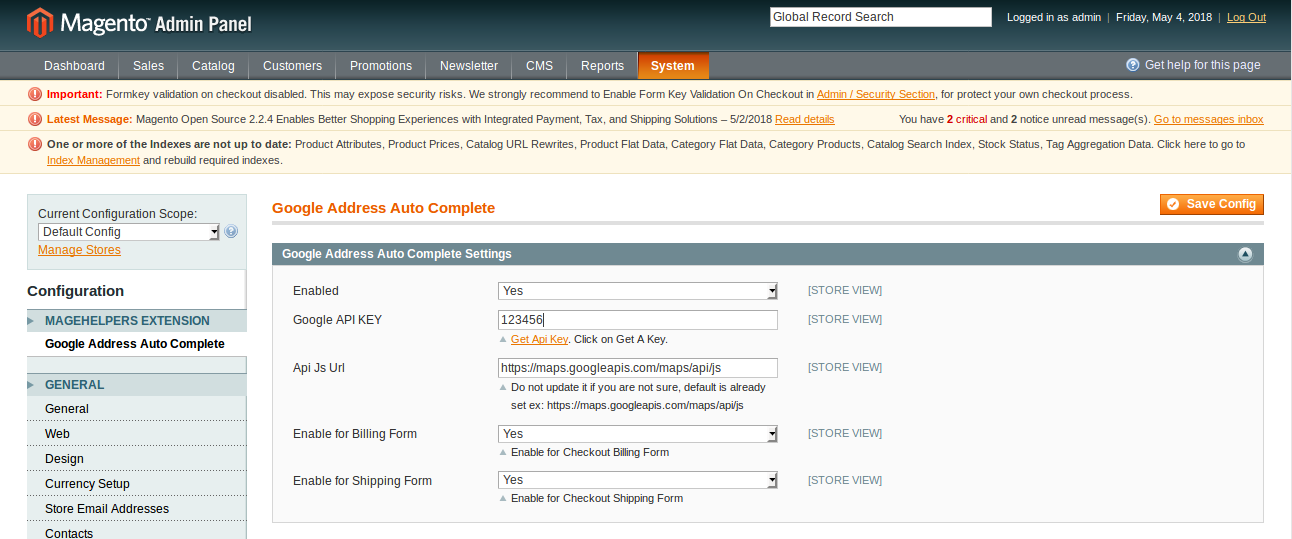Collapse the MAGEHELPERS EXTENSION sidebar group
The image size is (1292, 539).
coord(127,321)
